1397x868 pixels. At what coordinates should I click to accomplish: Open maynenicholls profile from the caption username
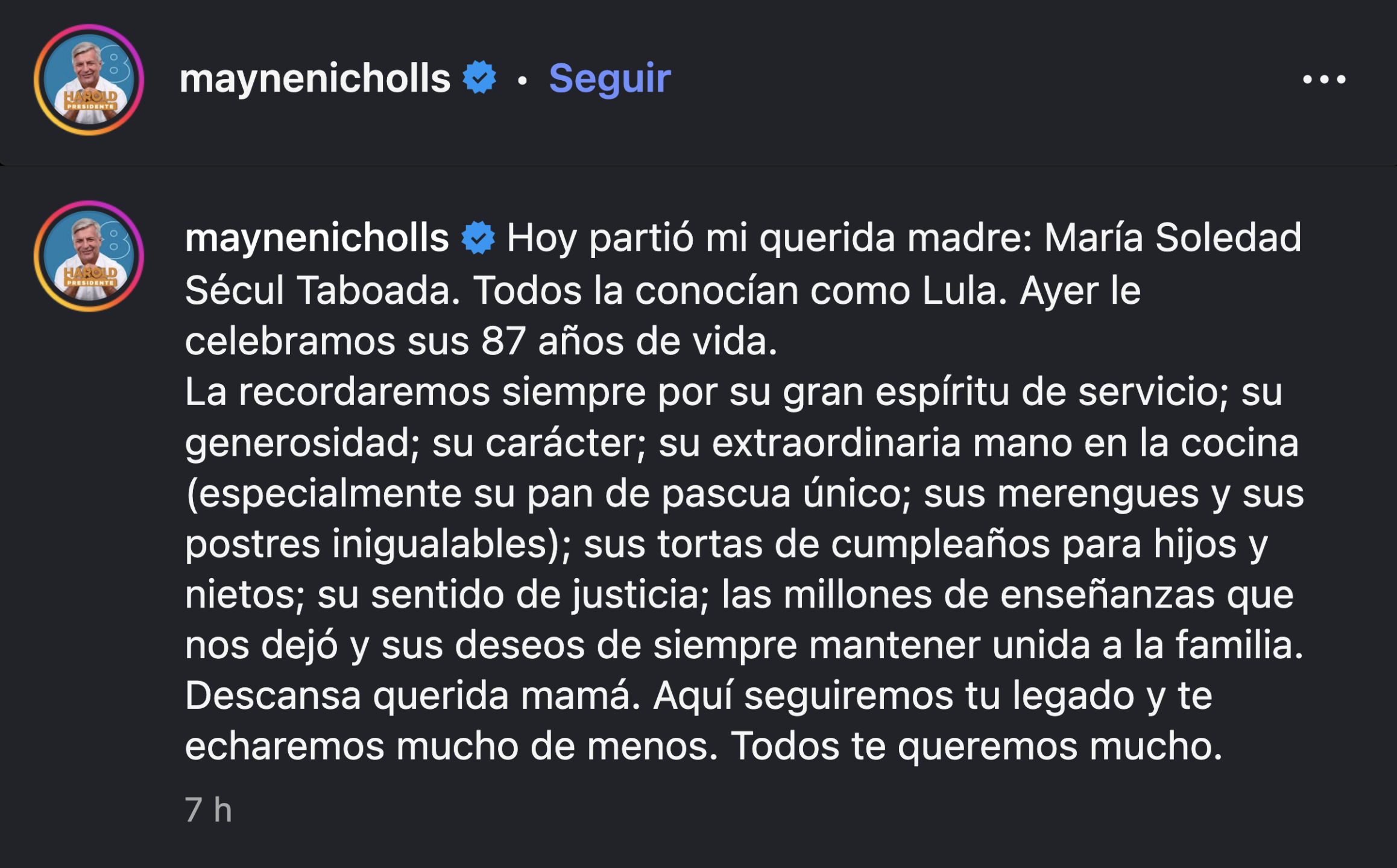(317, 237)
